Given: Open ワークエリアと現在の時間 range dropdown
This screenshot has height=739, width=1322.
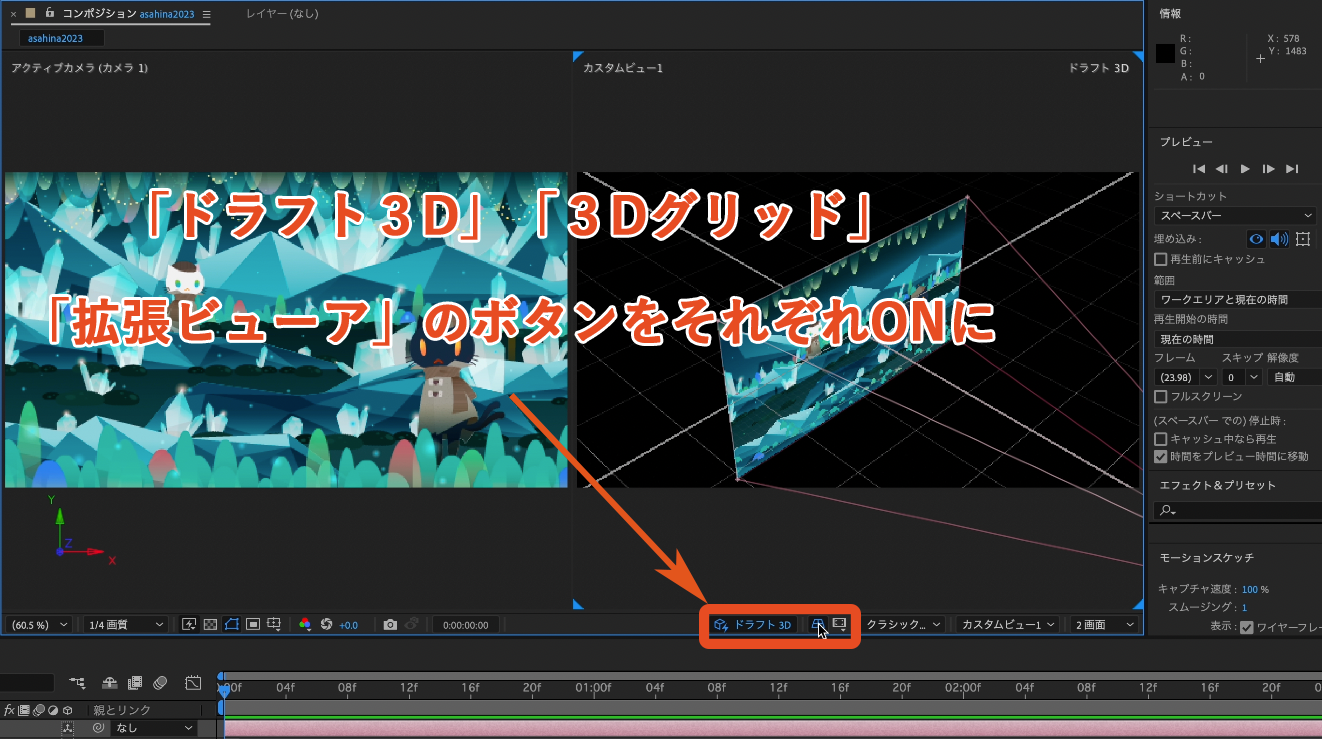Looking at the screenshot, I should 1237,299.
